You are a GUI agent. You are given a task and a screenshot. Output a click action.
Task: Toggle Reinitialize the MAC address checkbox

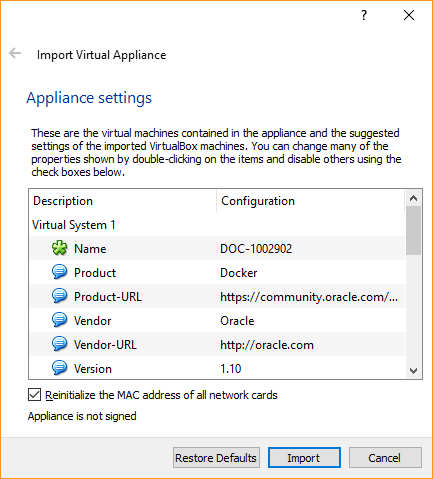click(35, 395)
